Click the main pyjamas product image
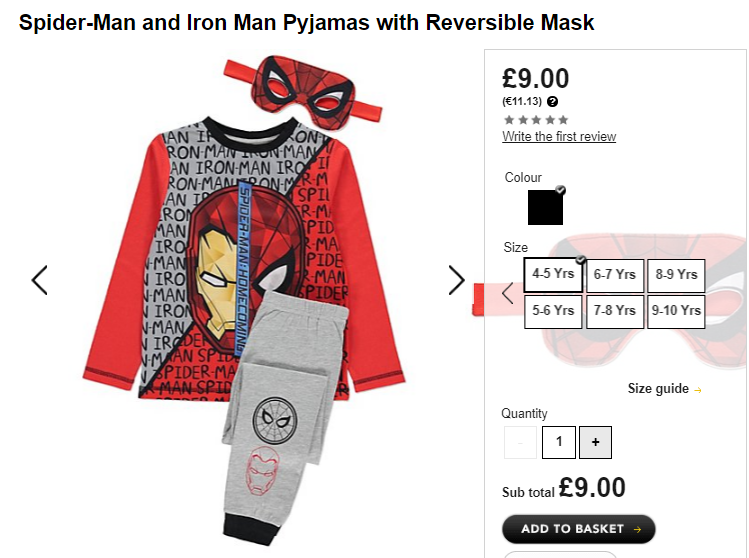 click(245, 301)
